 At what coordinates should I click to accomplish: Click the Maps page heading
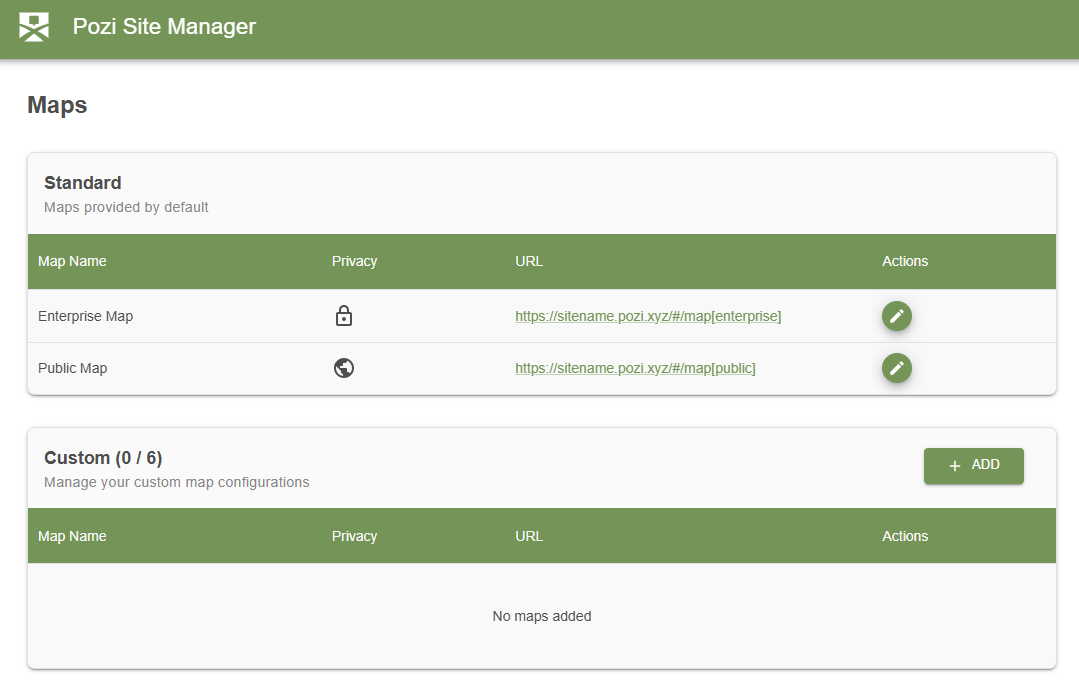[x=56, y=104]
